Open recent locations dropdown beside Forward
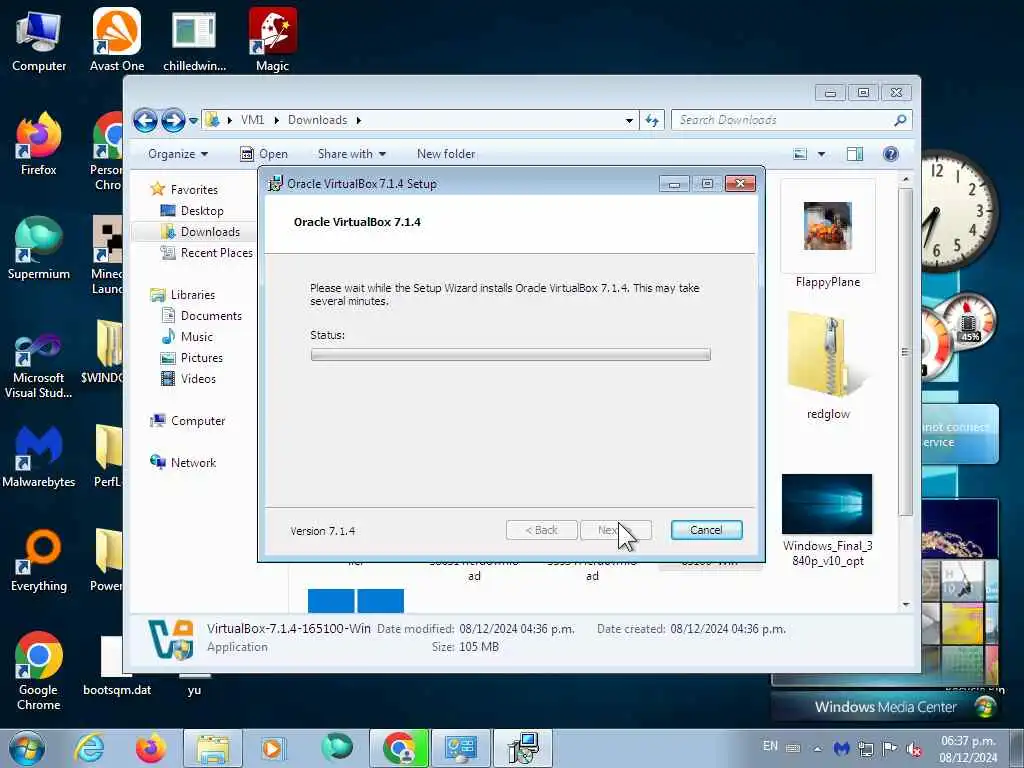1024x768 pixels. tap(193, 121)
